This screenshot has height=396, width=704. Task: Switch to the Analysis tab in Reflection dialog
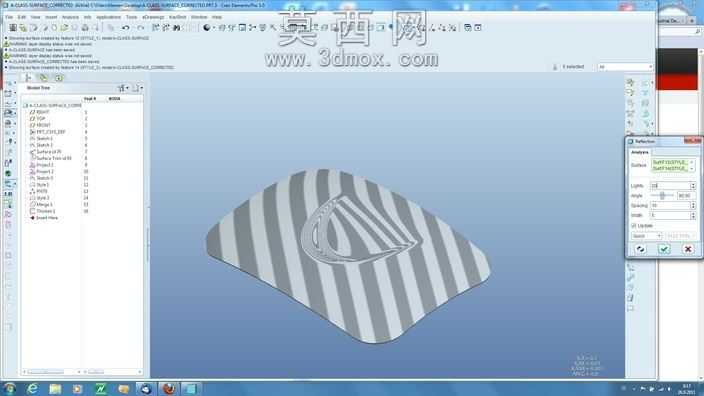[640, 153]
